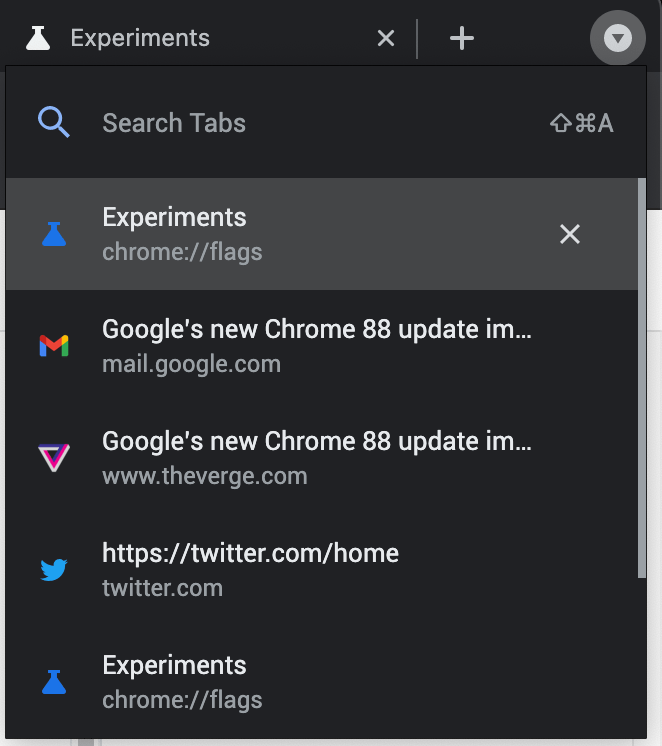
Task: Click the tab list scrollbar
Action: click(641, 380)
